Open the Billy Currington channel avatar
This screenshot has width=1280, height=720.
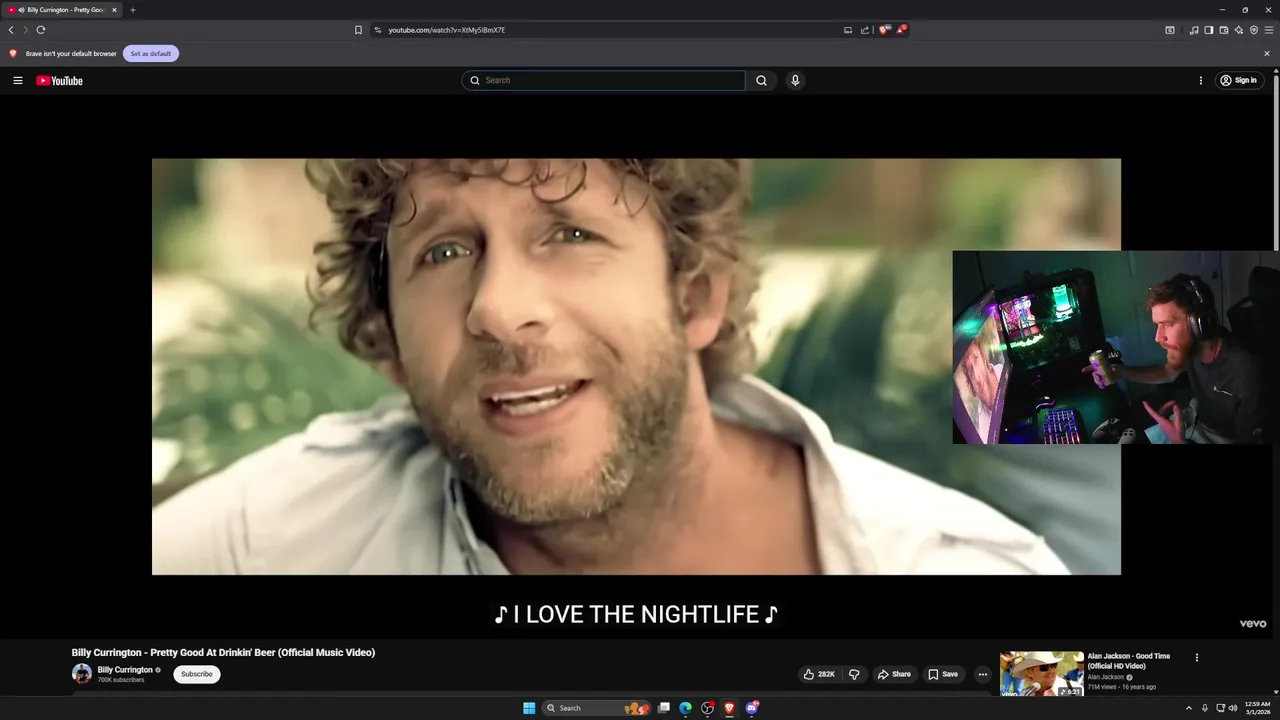pos(82,674)
